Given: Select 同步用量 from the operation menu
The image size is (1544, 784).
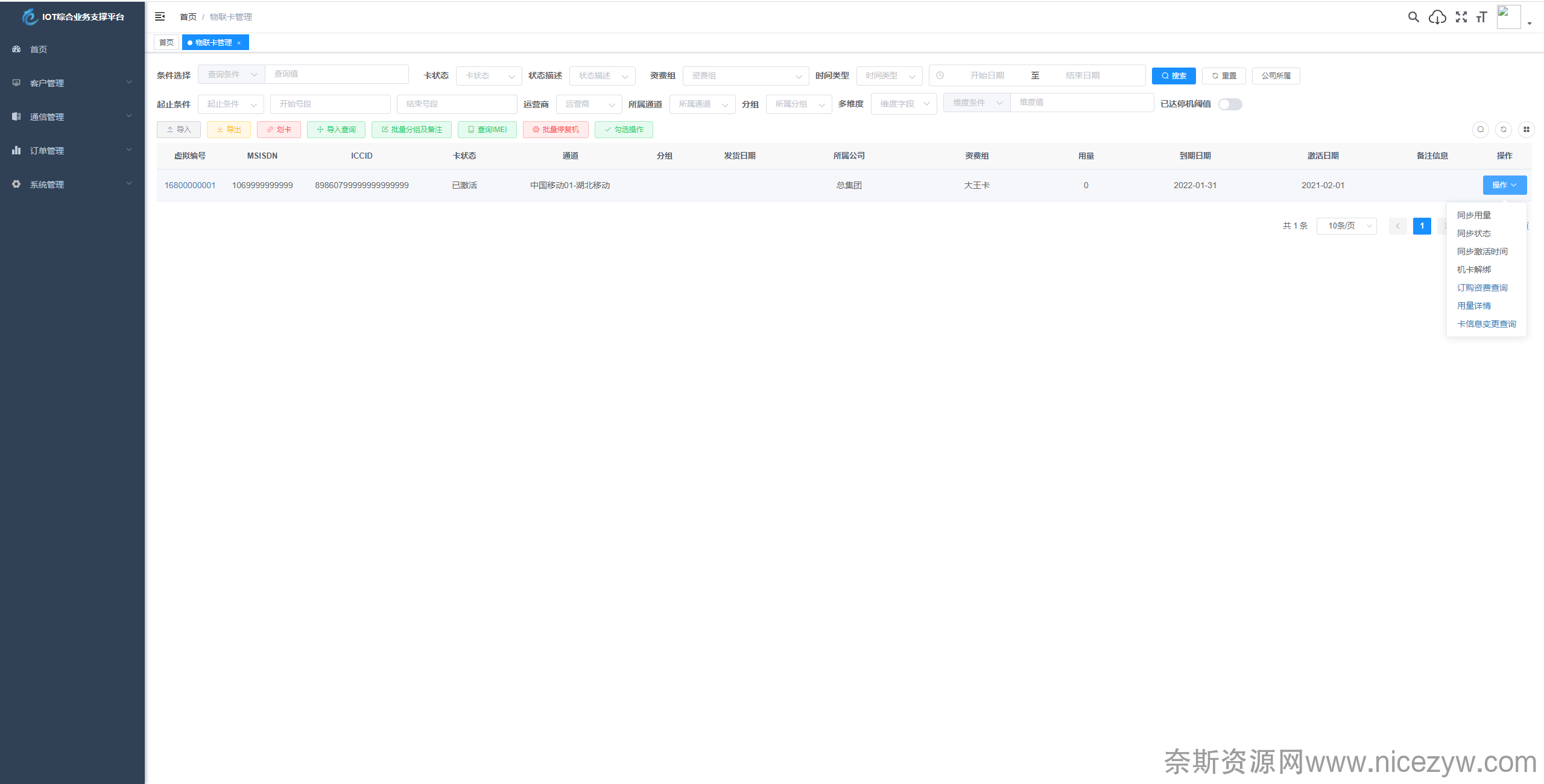Looking at the screenshot, I should click(1473, 215).
